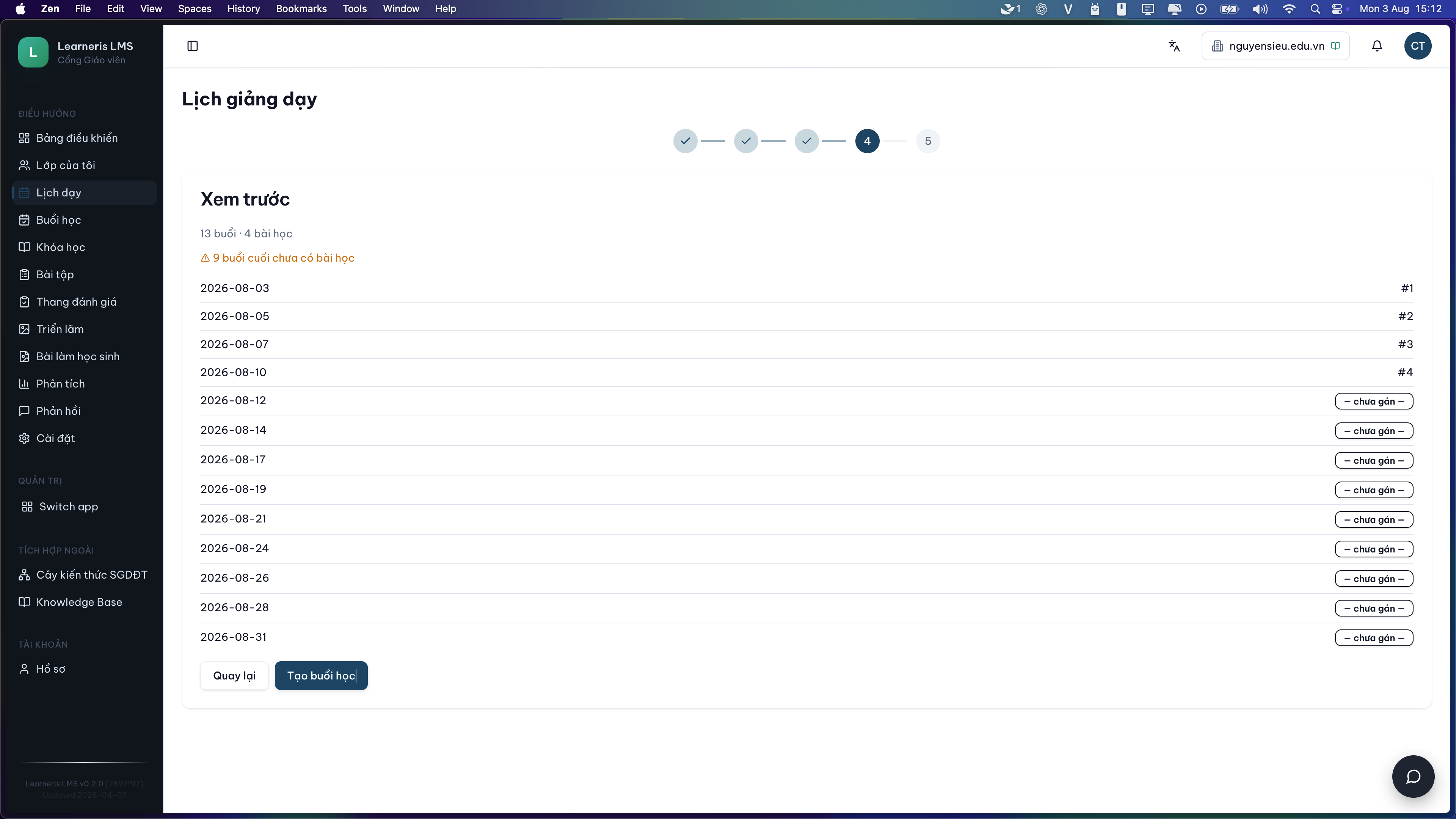Screen dimensions: 1456x819
Task: Open lesson dropdown for 2026-08-17
Action: pos(1374,461)
